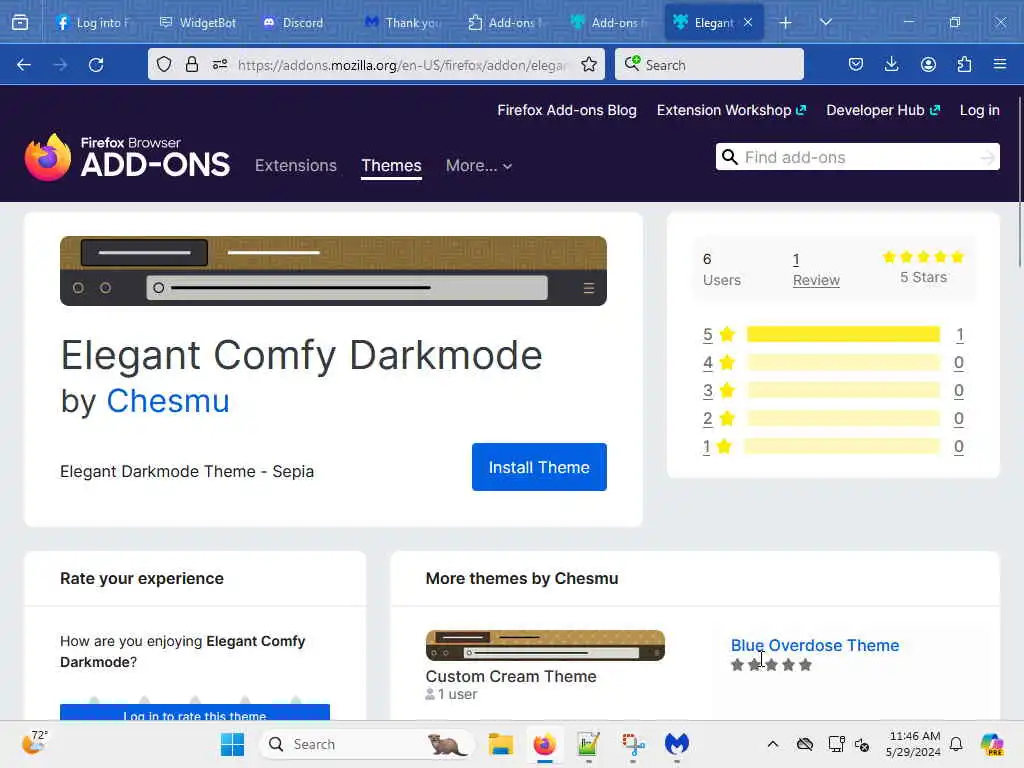Open Malwarebytes from taskbar
This screenshot has height=768, width=1024.
(677, 744)
